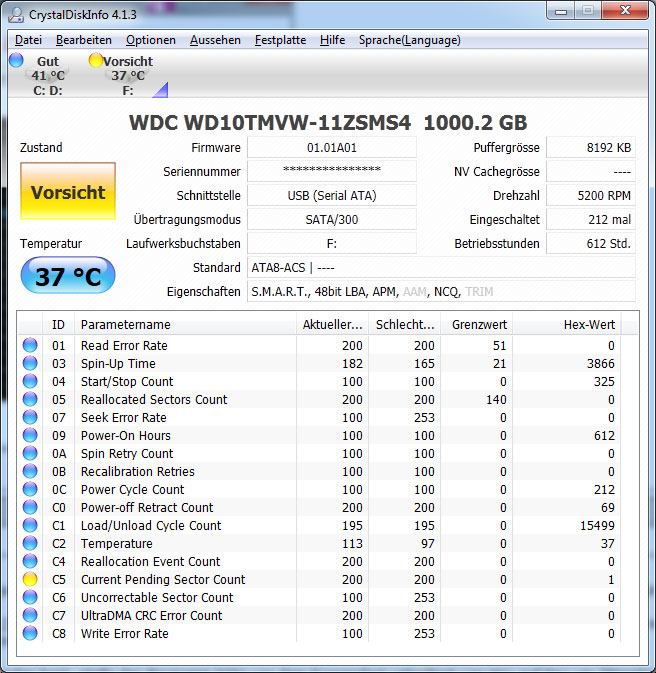656x673 pixels.
Task: Click the blue status ball for C: D:
Action: 16,60
